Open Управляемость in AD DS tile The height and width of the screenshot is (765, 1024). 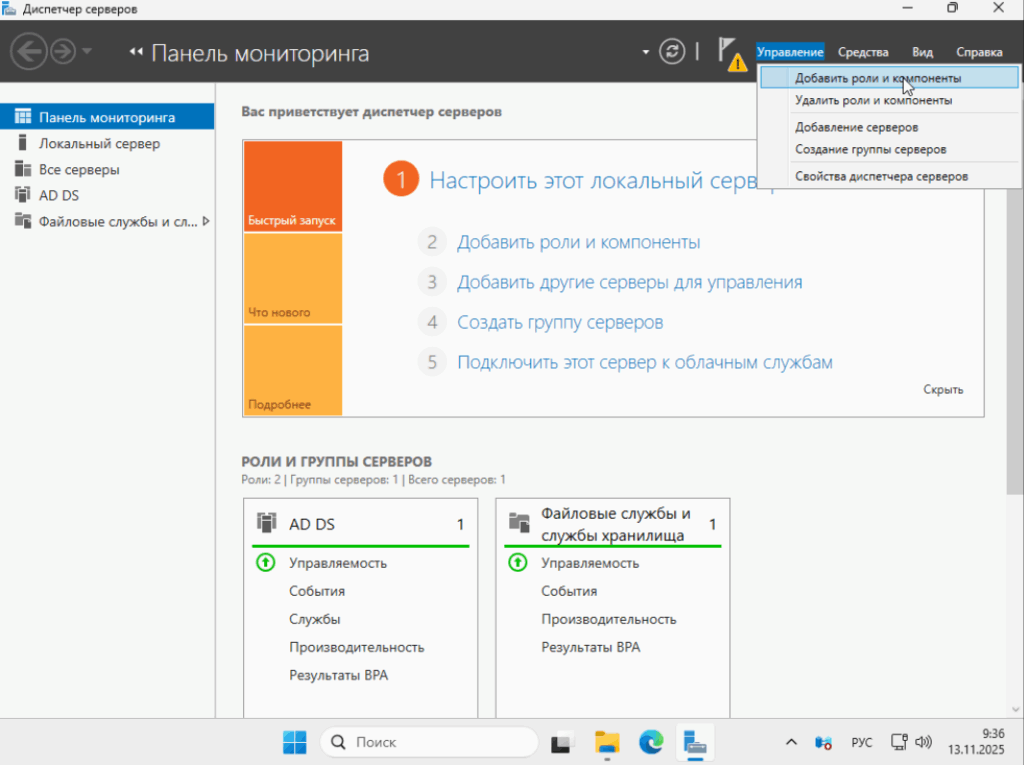coord(338,563)
